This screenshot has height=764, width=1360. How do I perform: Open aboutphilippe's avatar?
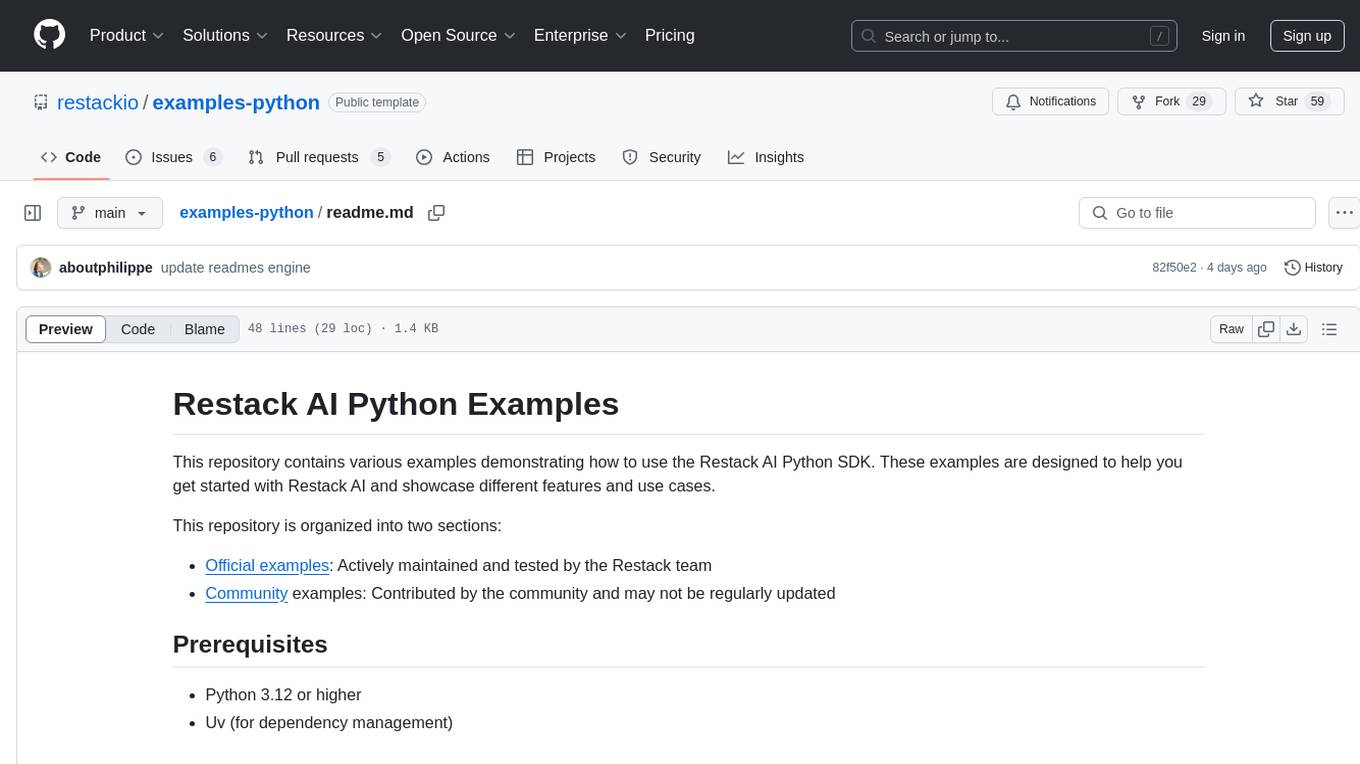(41, 268)
